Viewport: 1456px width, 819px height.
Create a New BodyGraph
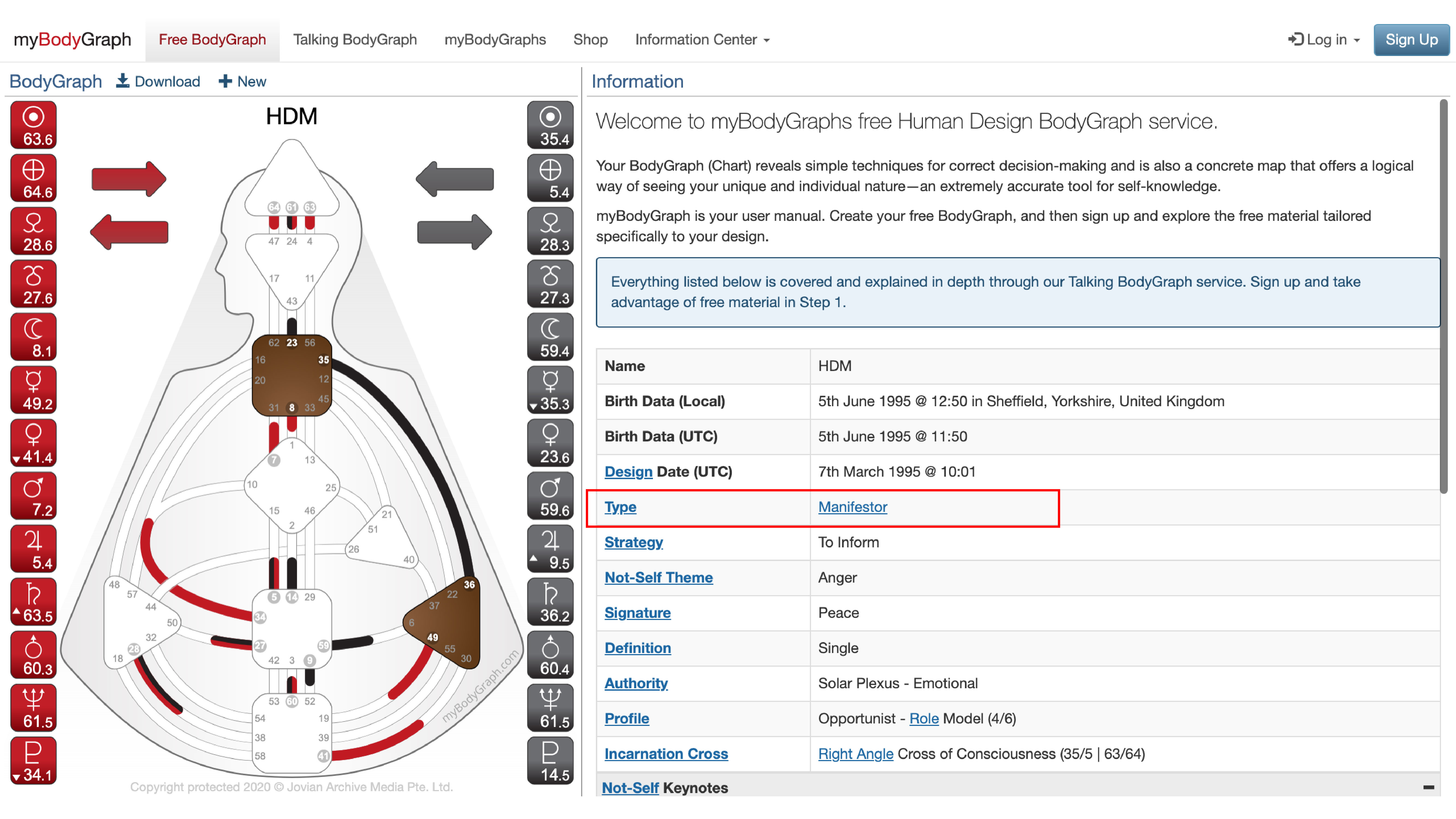(x=242, y=81)
